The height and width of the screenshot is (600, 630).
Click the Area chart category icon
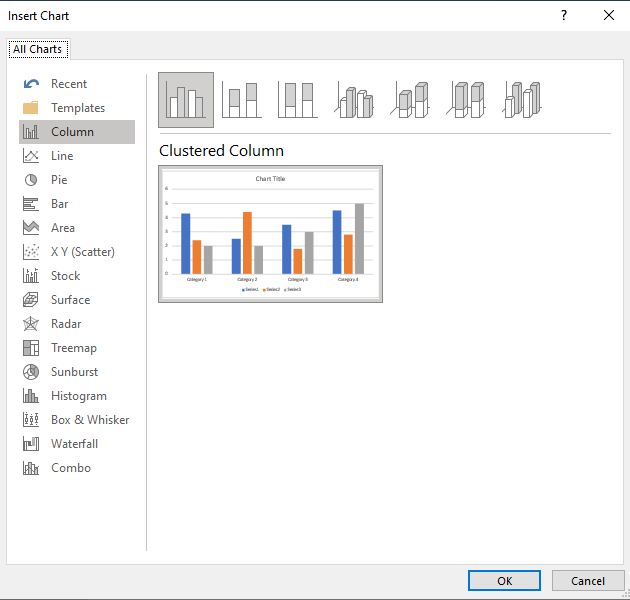point(31,228)
